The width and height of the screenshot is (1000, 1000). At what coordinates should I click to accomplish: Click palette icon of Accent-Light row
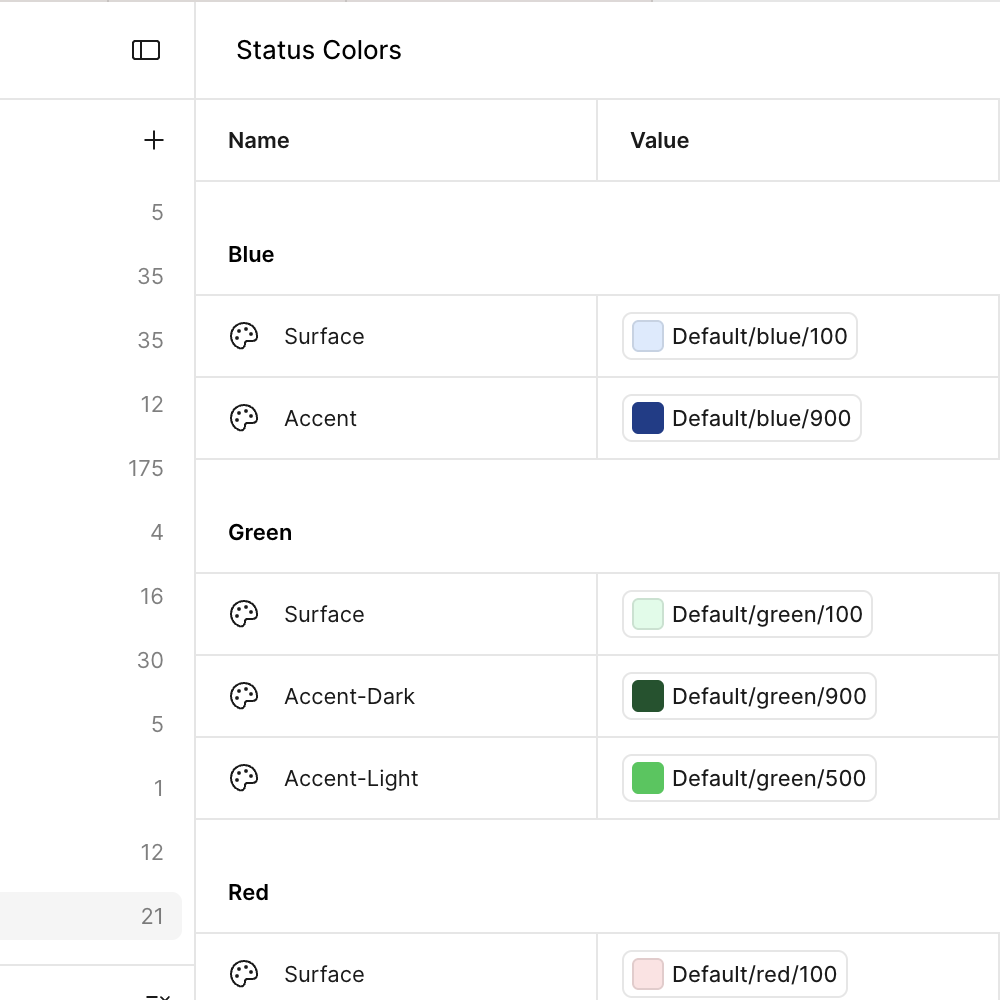tap(244, 778)
